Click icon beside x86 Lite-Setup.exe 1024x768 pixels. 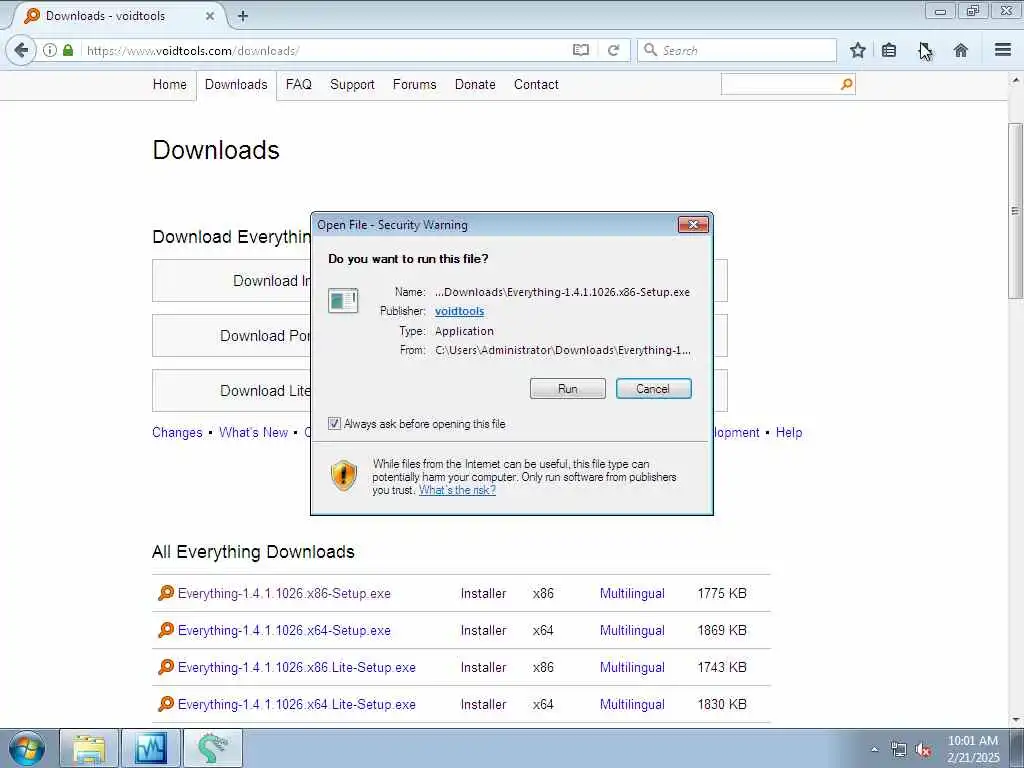(x=166, y=667)
